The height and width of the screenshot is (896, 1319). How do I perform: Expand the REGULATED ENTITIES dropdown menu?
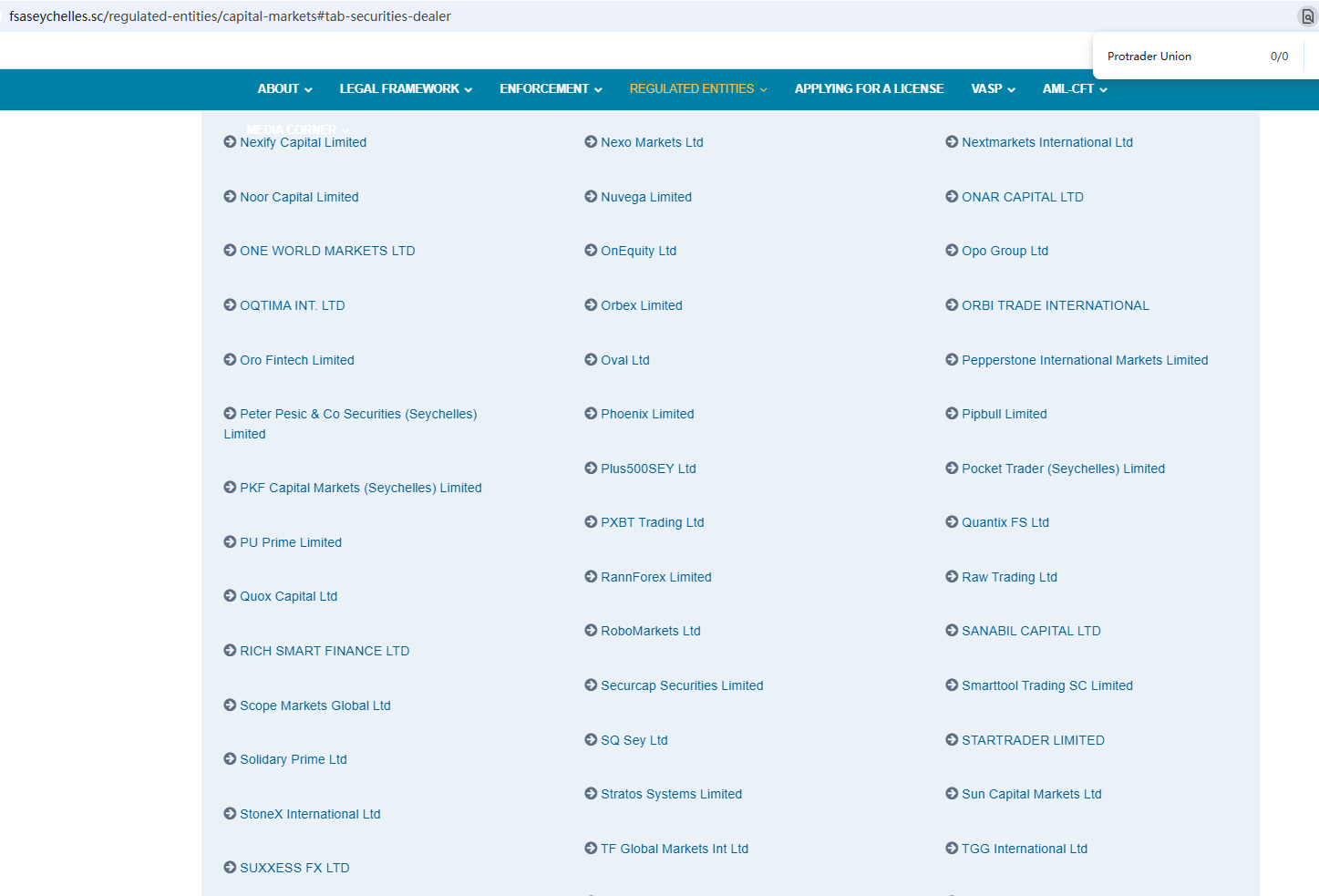point(699,88)
